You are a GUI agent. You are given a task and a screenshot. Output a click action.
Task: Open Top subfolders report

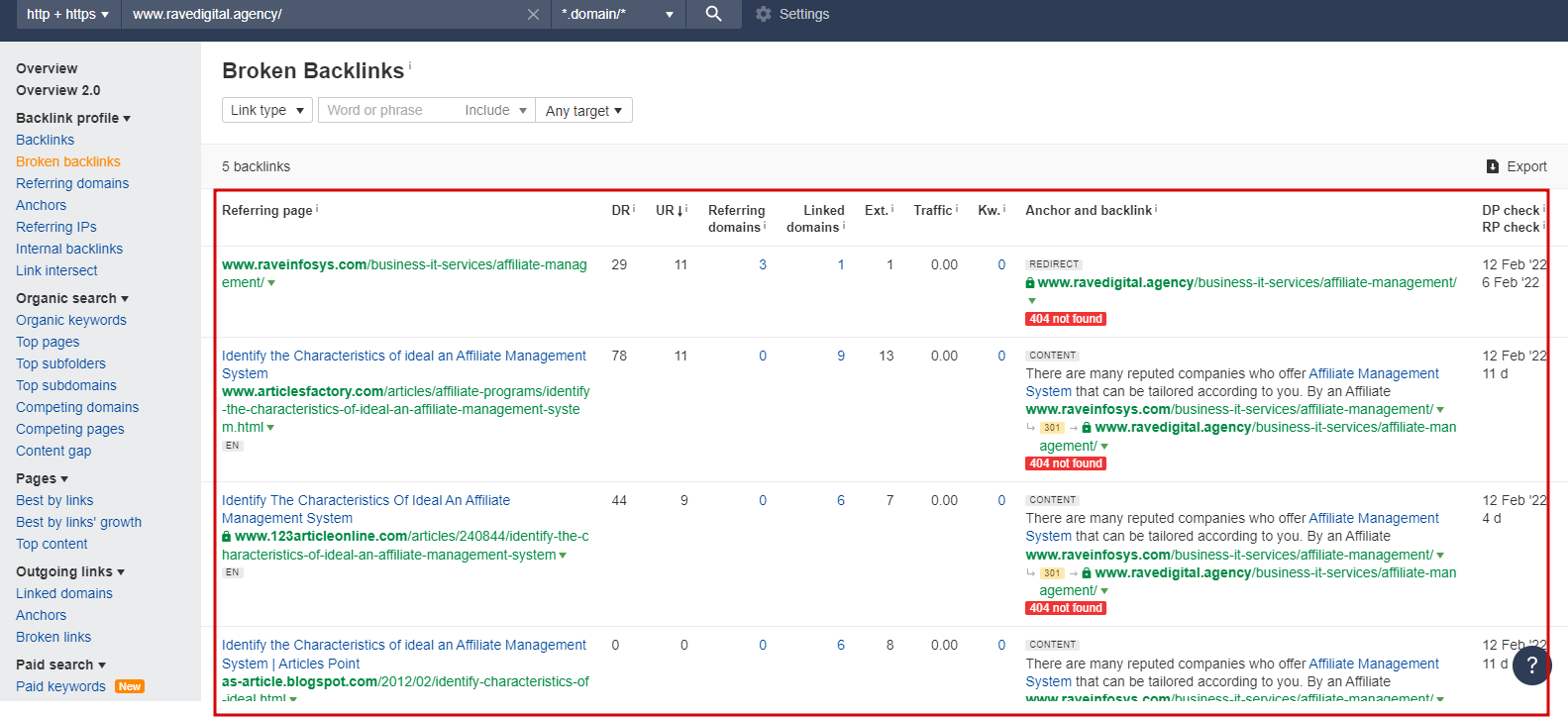tap(60, 363)
